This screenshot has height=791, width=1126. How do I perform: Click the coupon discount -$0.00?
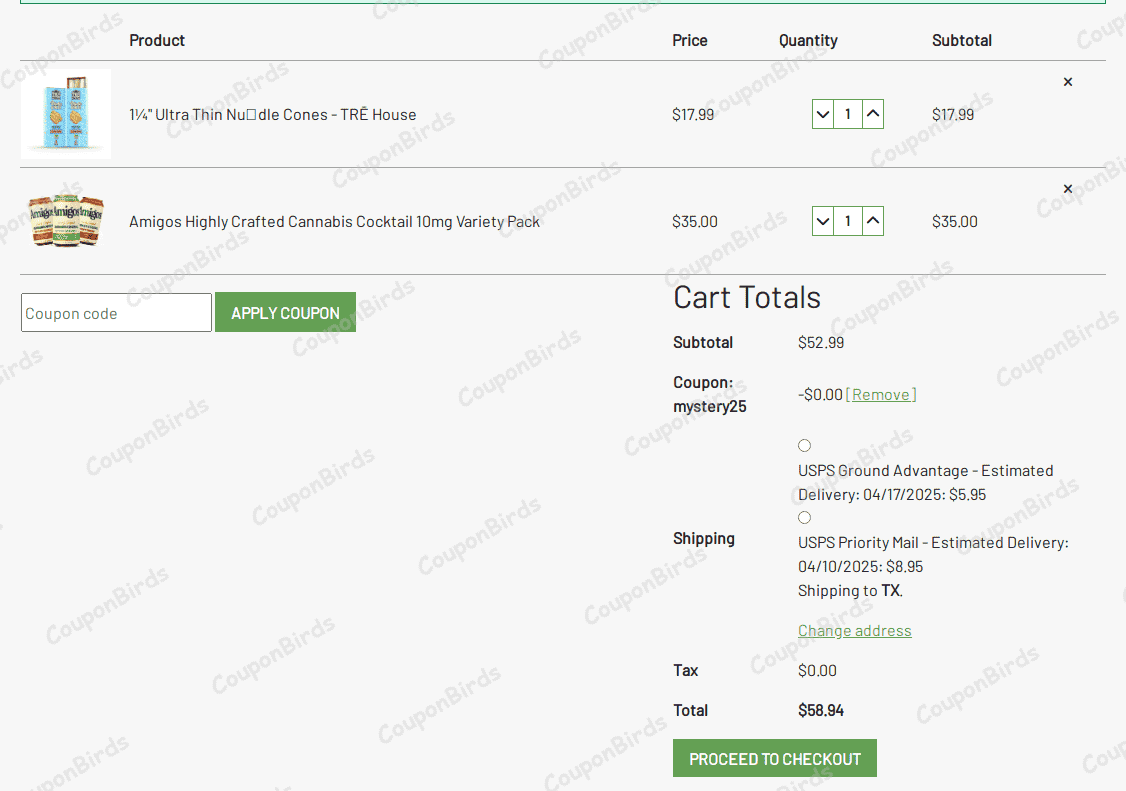(x=820, y=394)
